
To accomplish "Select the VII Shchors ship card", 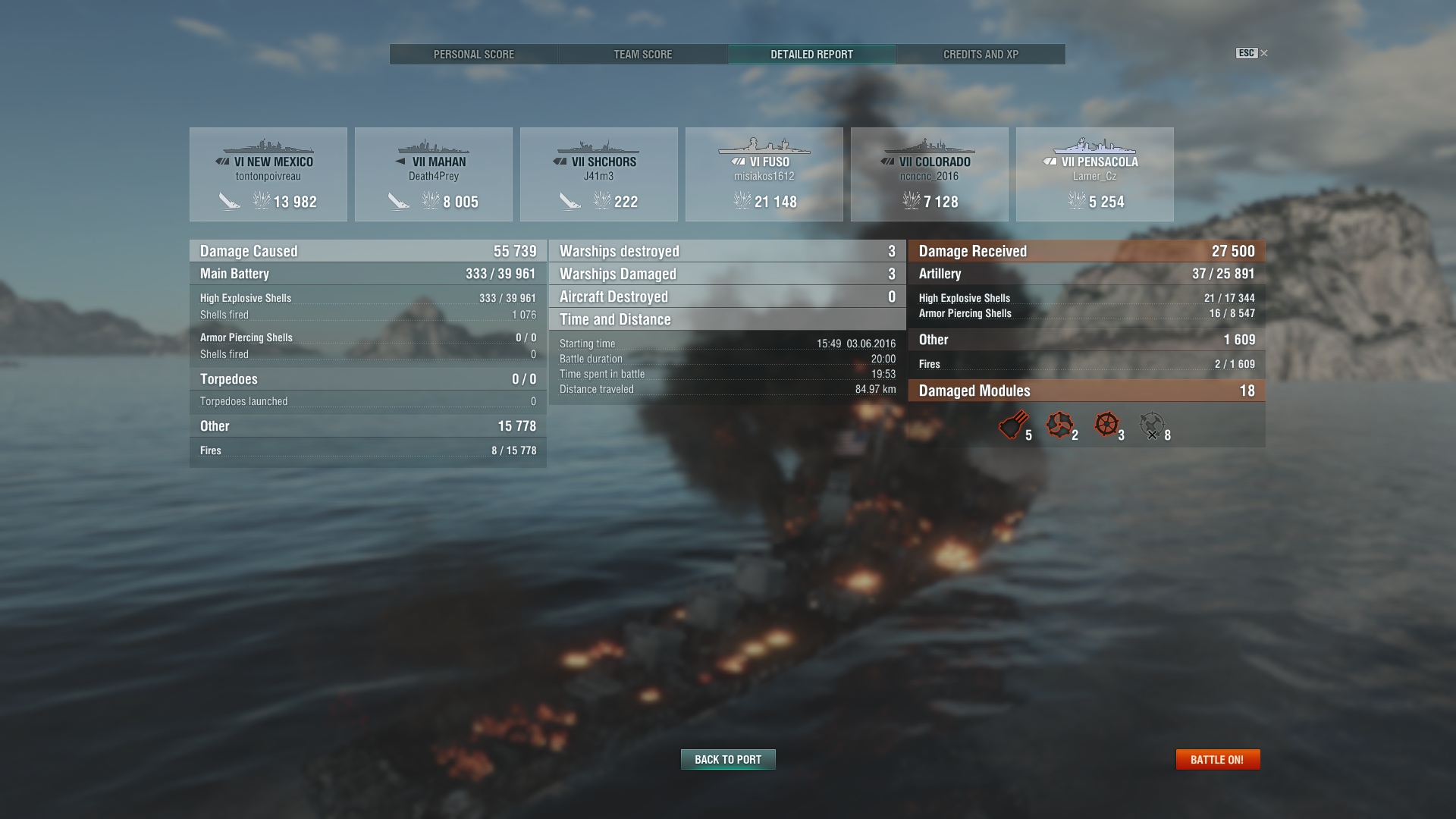I will pyautogui.click(x=599, y=174).
